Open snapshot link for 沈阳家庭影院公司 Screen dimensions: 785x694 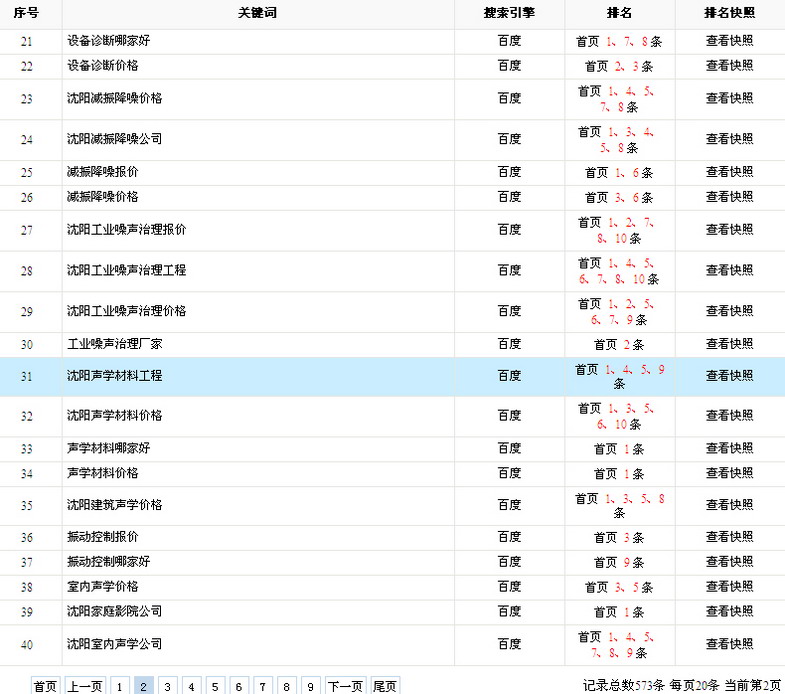[729, 612]
